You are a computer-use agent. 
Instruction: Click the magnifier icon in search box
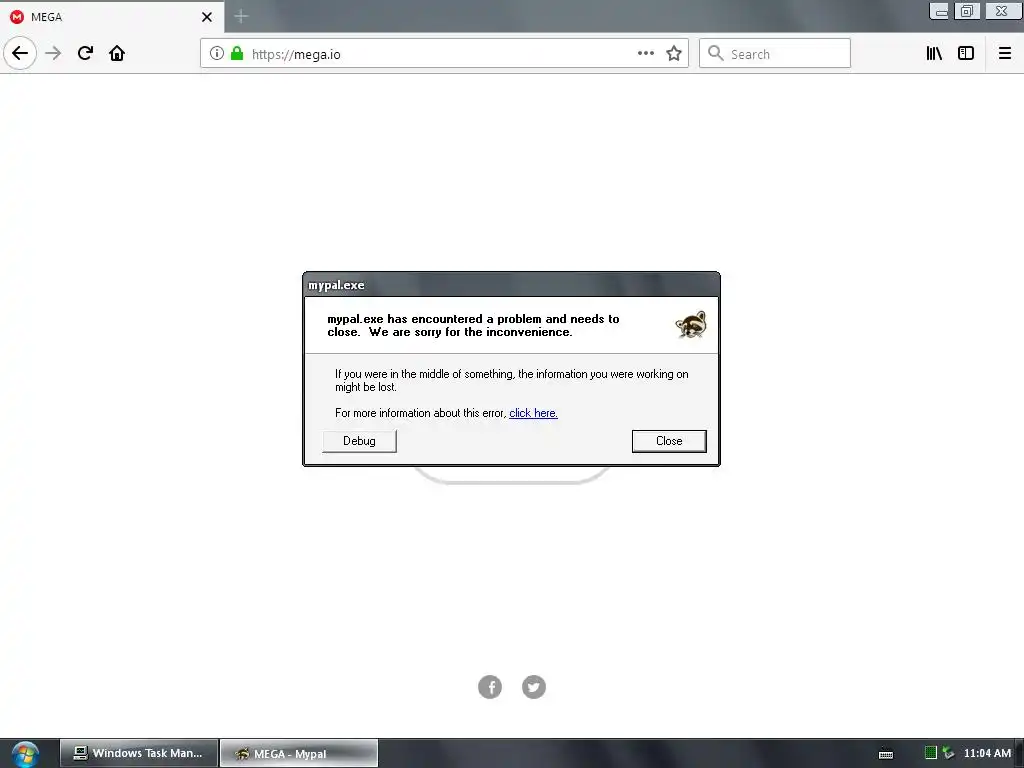pyautogui.click(x=716, y=54)
